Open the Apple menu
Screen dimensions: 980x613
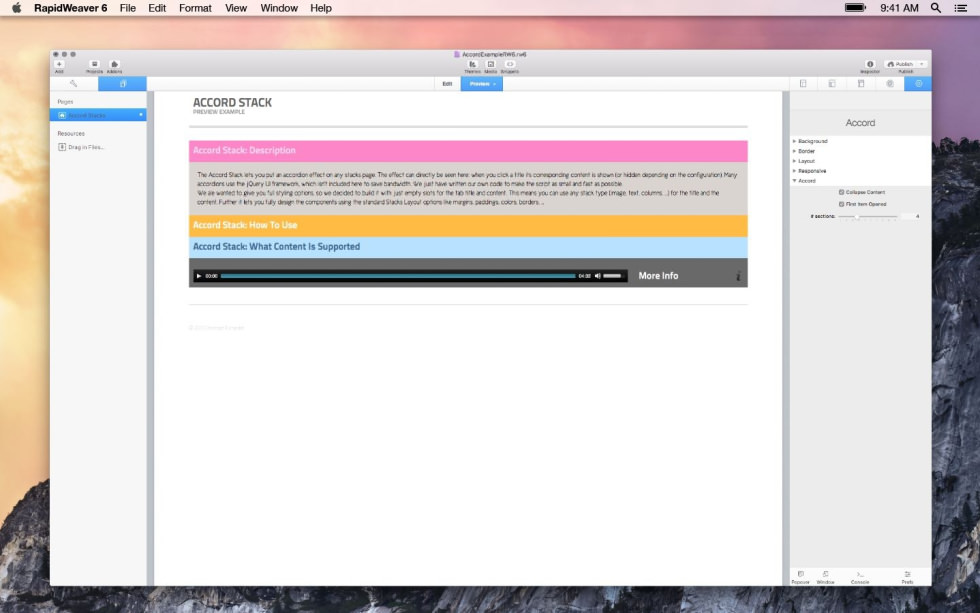pos(17,8)
